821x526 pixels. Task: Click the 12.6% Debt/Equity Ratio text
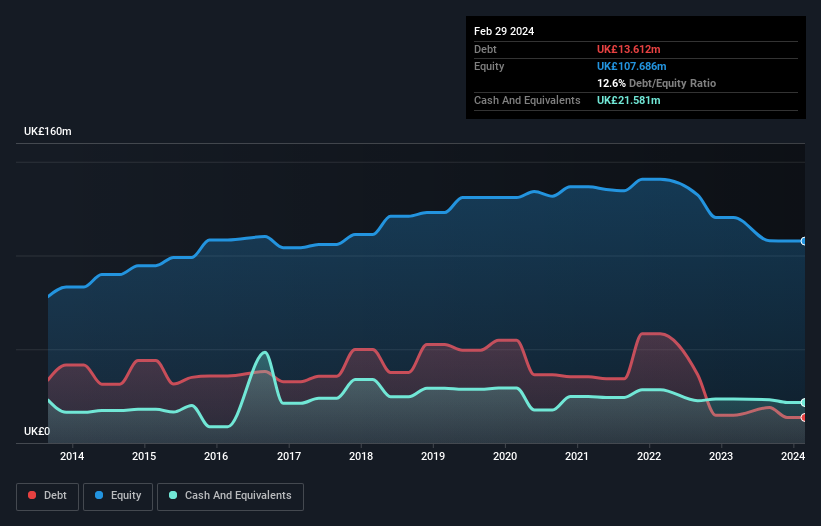[x=657, y=83]
